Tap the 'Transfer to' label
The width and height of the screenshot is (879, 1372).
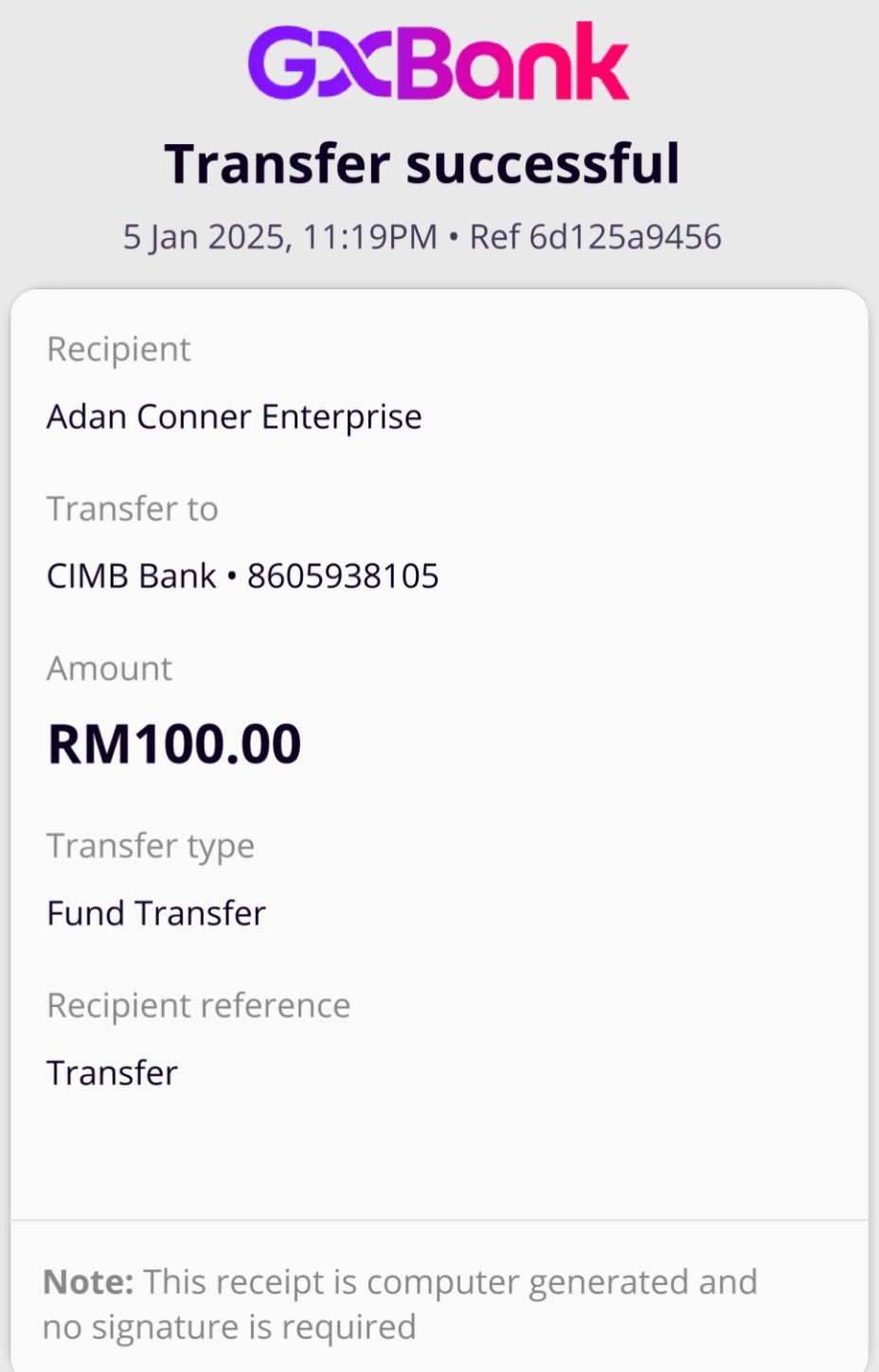point(133,509)
